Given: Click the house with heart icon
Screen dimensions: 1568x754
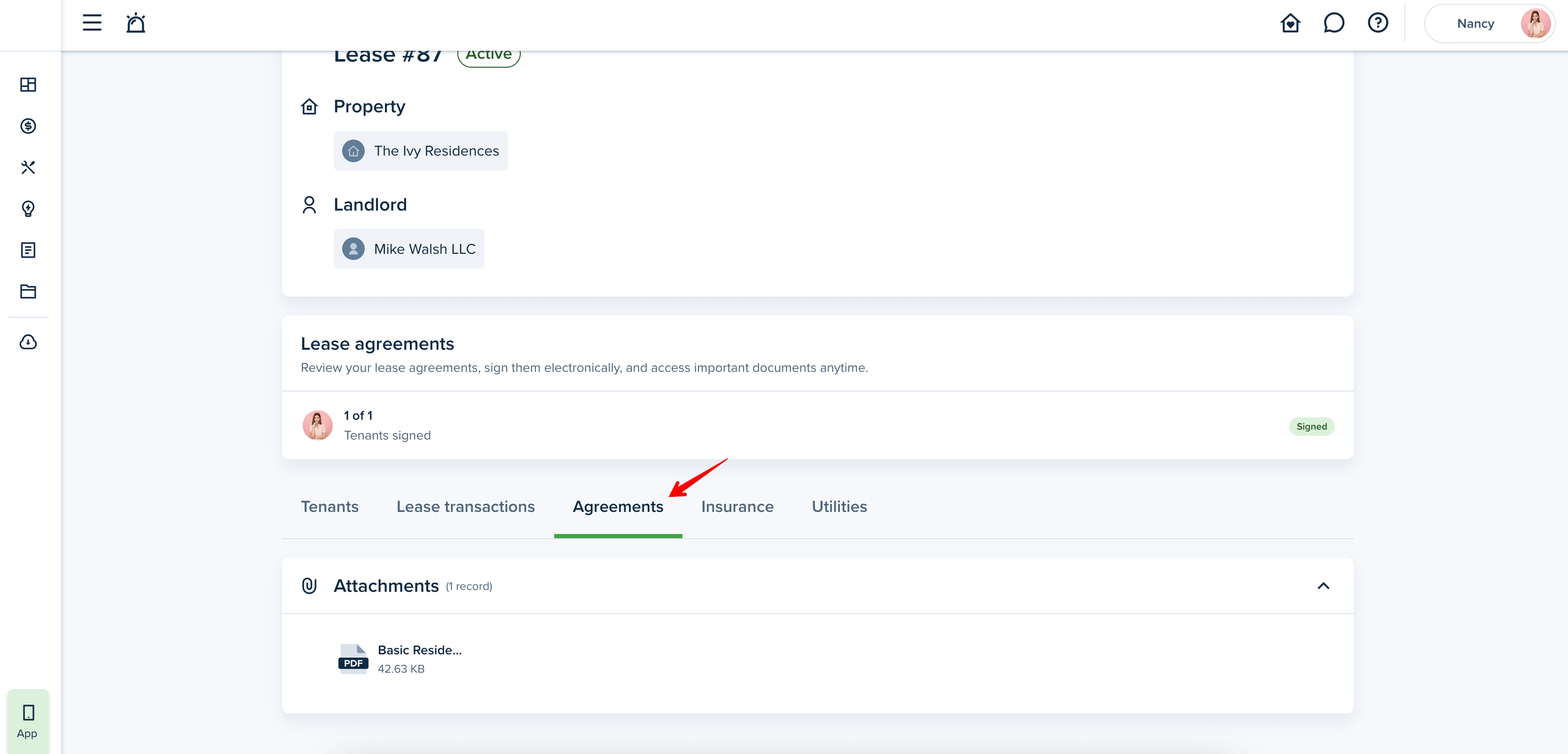Looking at the screenshot, I should (x=1290, y=23).
